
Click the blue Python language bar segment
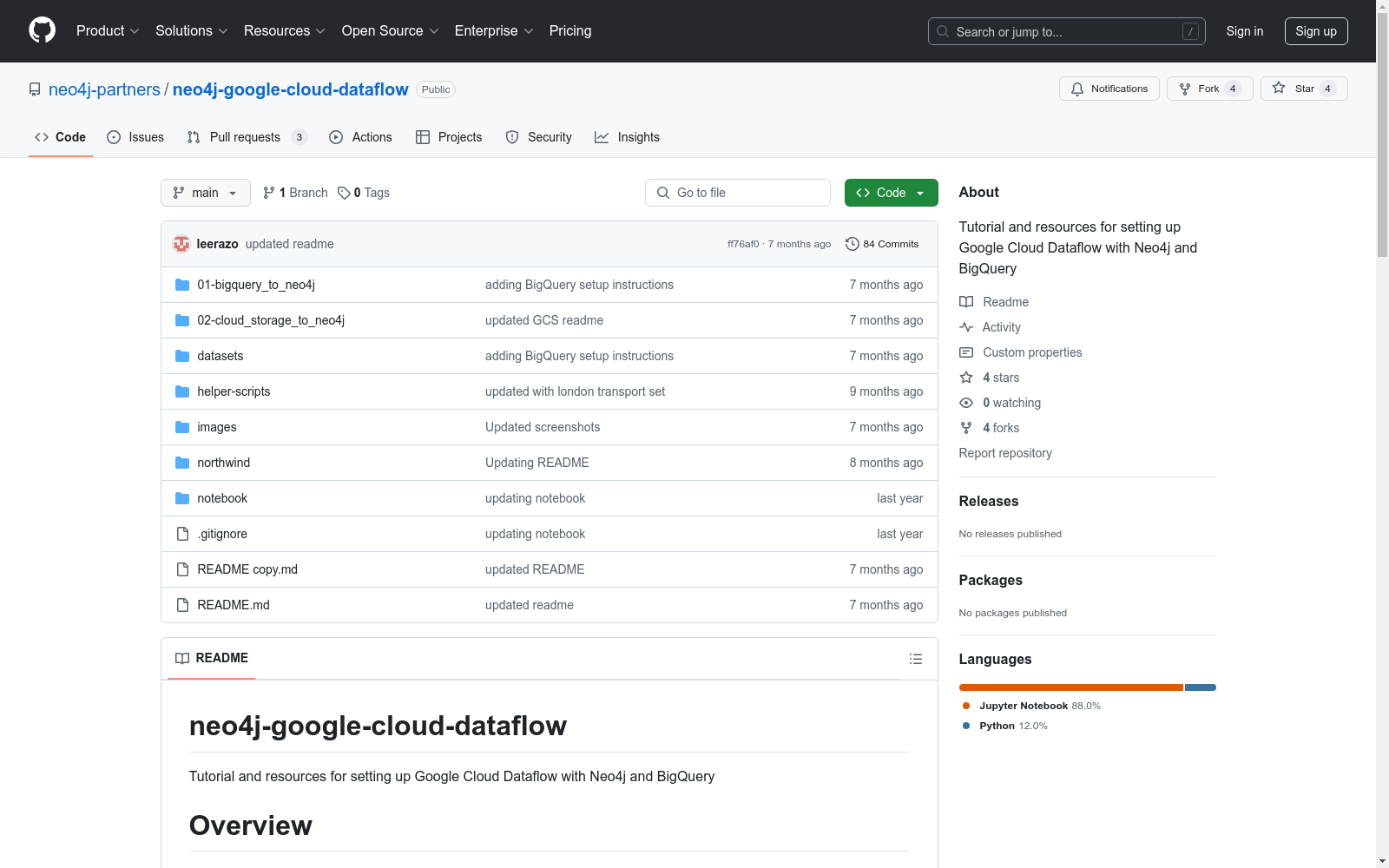pyautogui.click(x=1201, y=687)
